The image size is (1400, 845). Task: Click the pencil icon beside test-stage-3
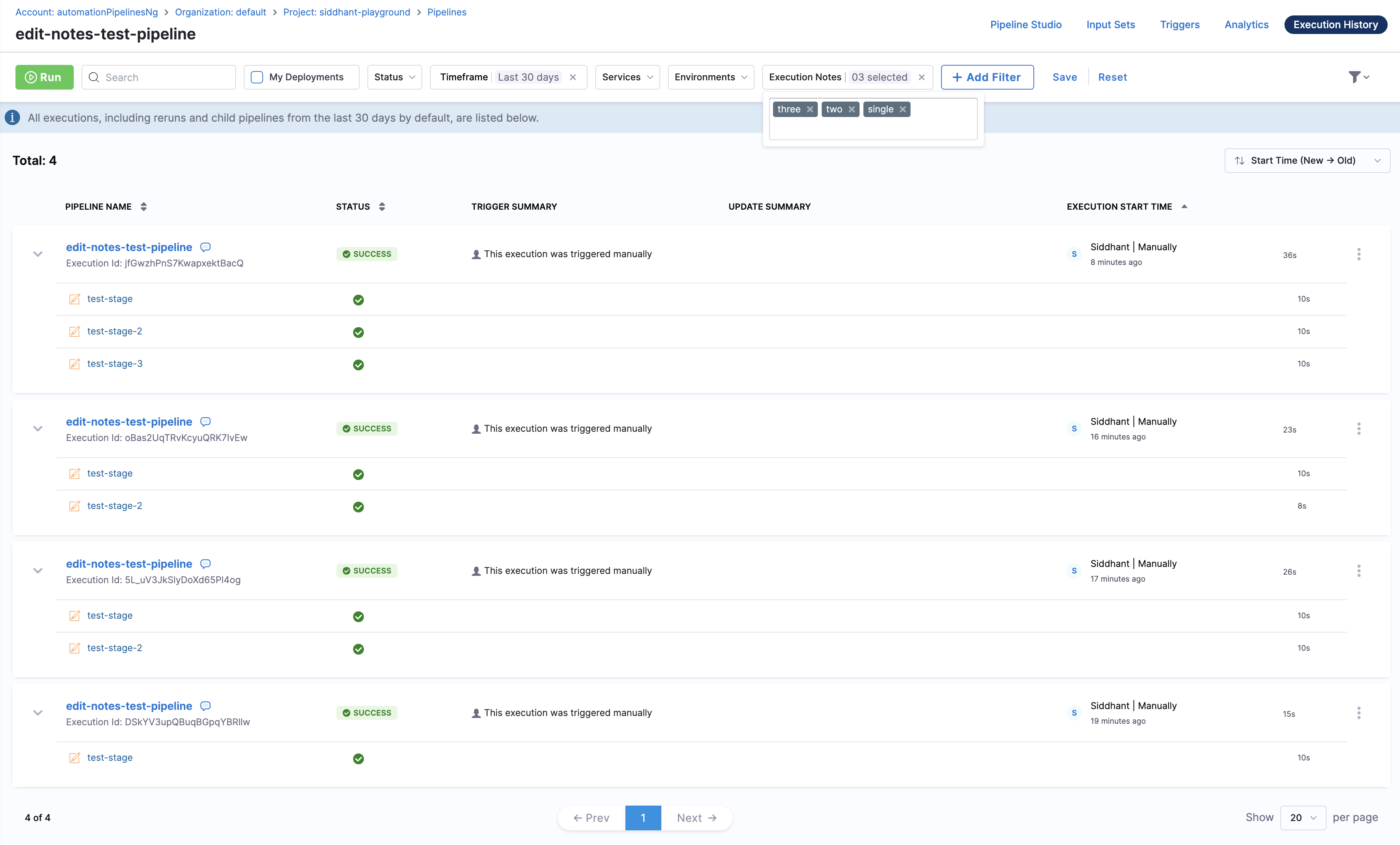pos(75,364)
